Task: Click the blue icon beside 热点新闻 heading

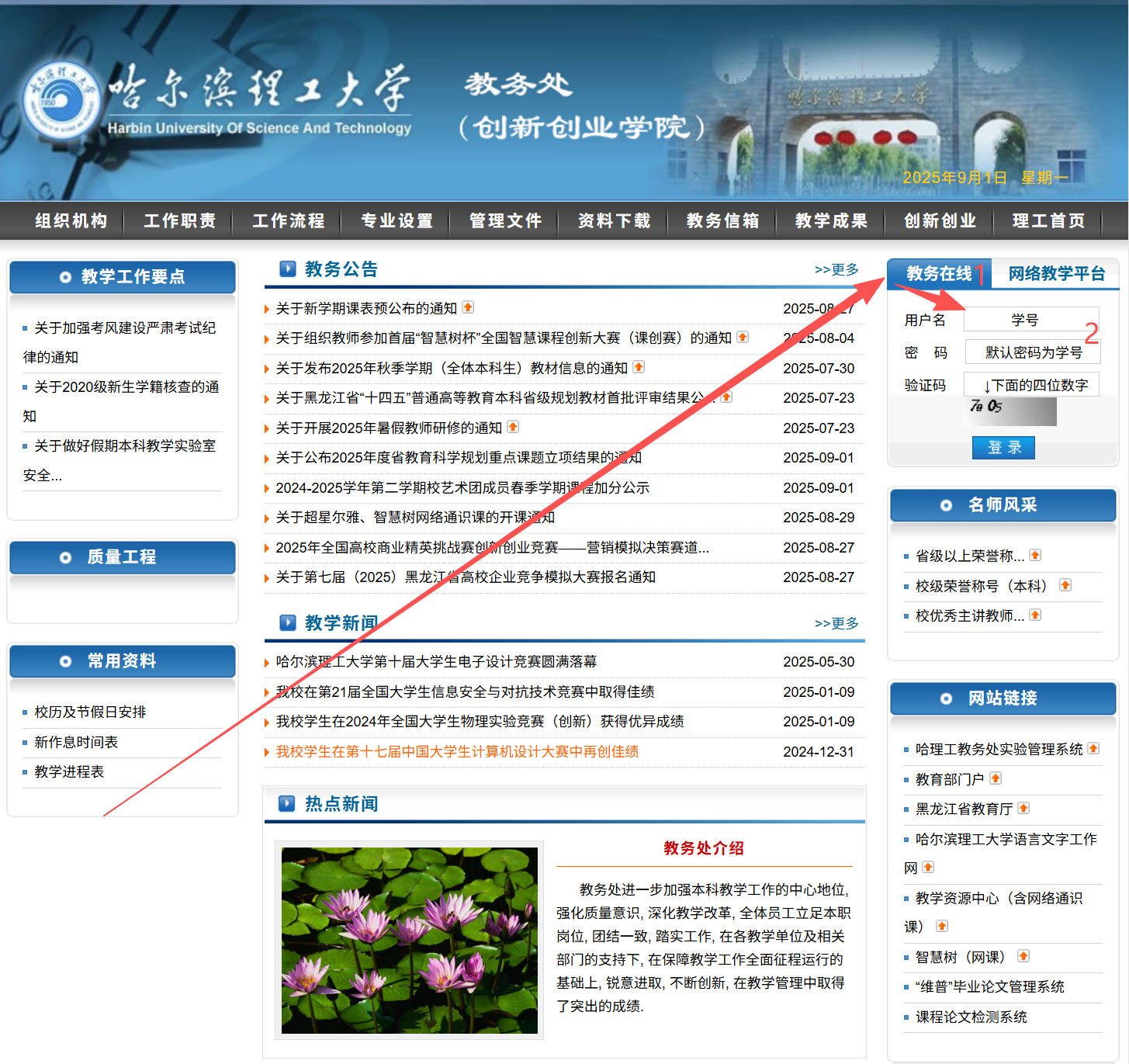Action: 287,803
